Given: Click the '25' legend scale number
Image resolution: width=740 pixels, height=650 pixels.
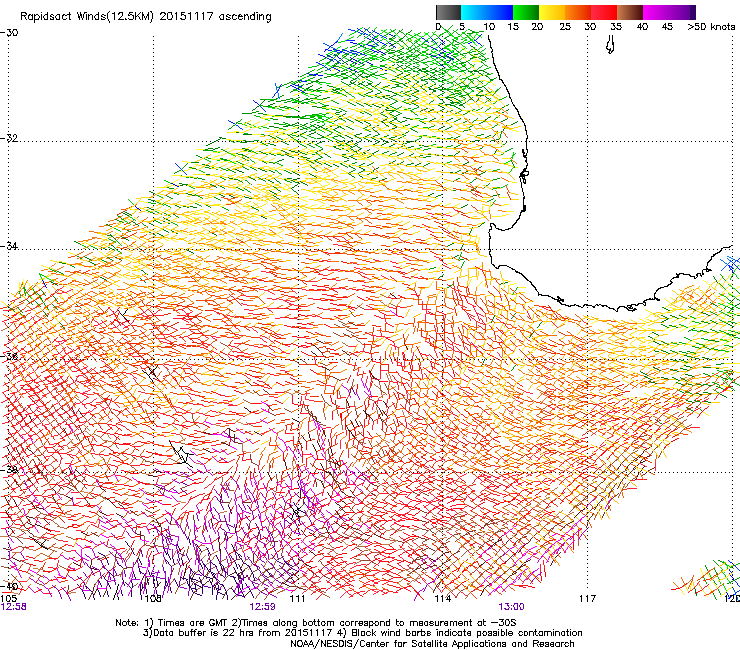Looking at the screenshot, I should pos(565,27).
